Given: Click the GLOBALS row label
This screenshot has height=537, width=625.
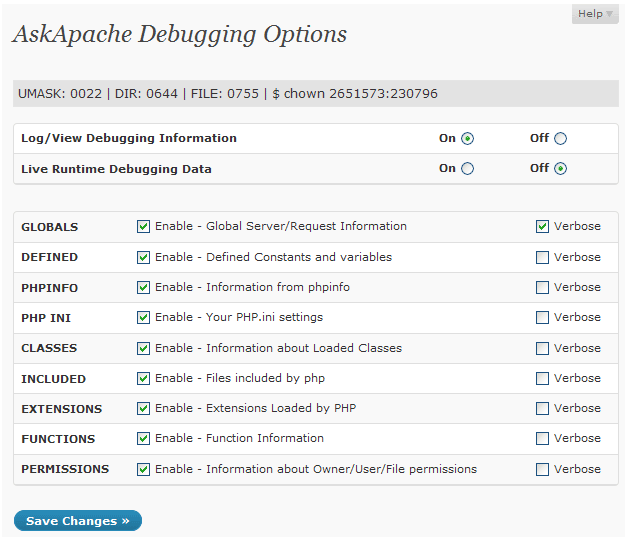Looking at the screenshot, I should 49,227.
